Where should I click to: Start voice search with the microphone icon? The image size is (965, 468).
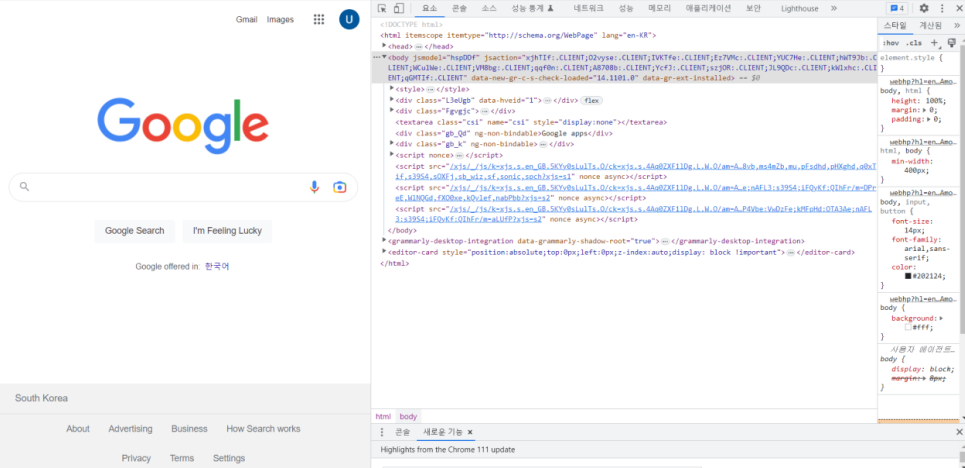click(314, 187)
